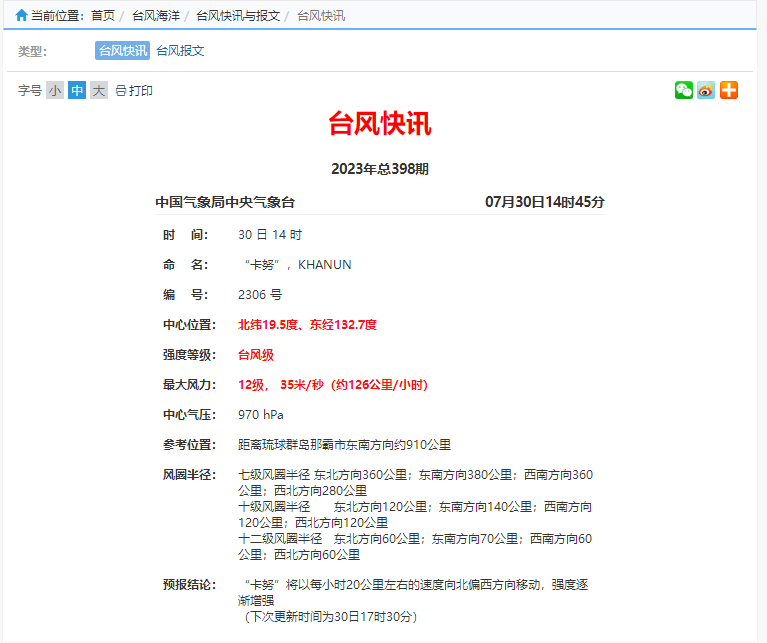Switch to the 台风报文 type tab
This screenshot has height=643, width=767.
point(180,51)
